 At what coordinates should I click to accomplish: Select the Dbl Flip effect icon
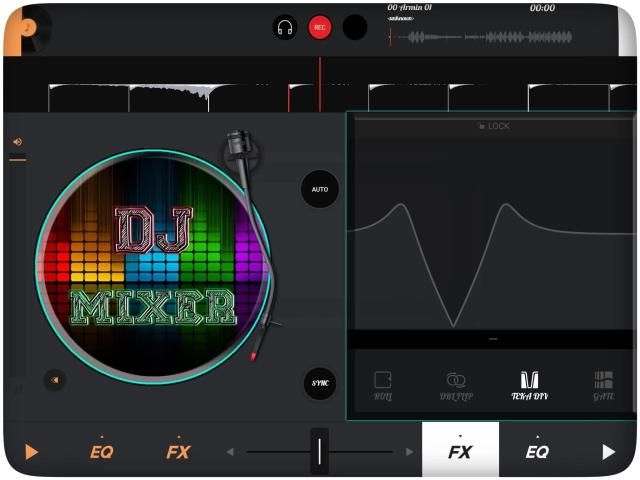click(456, 385)
